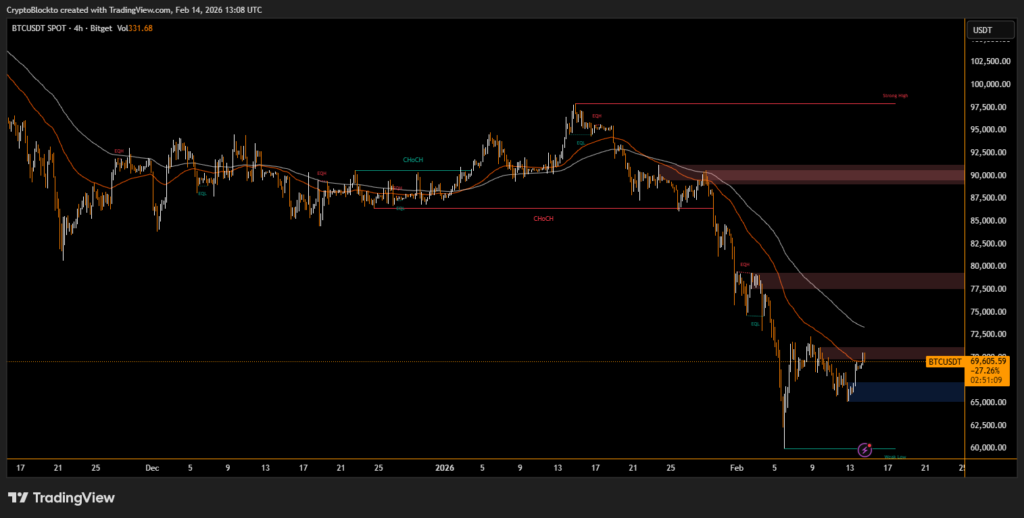This screenshot has width=1024, height=518.
Task: Click the Vol 331.68 volume indicator
Action: [x=133, y=30]
